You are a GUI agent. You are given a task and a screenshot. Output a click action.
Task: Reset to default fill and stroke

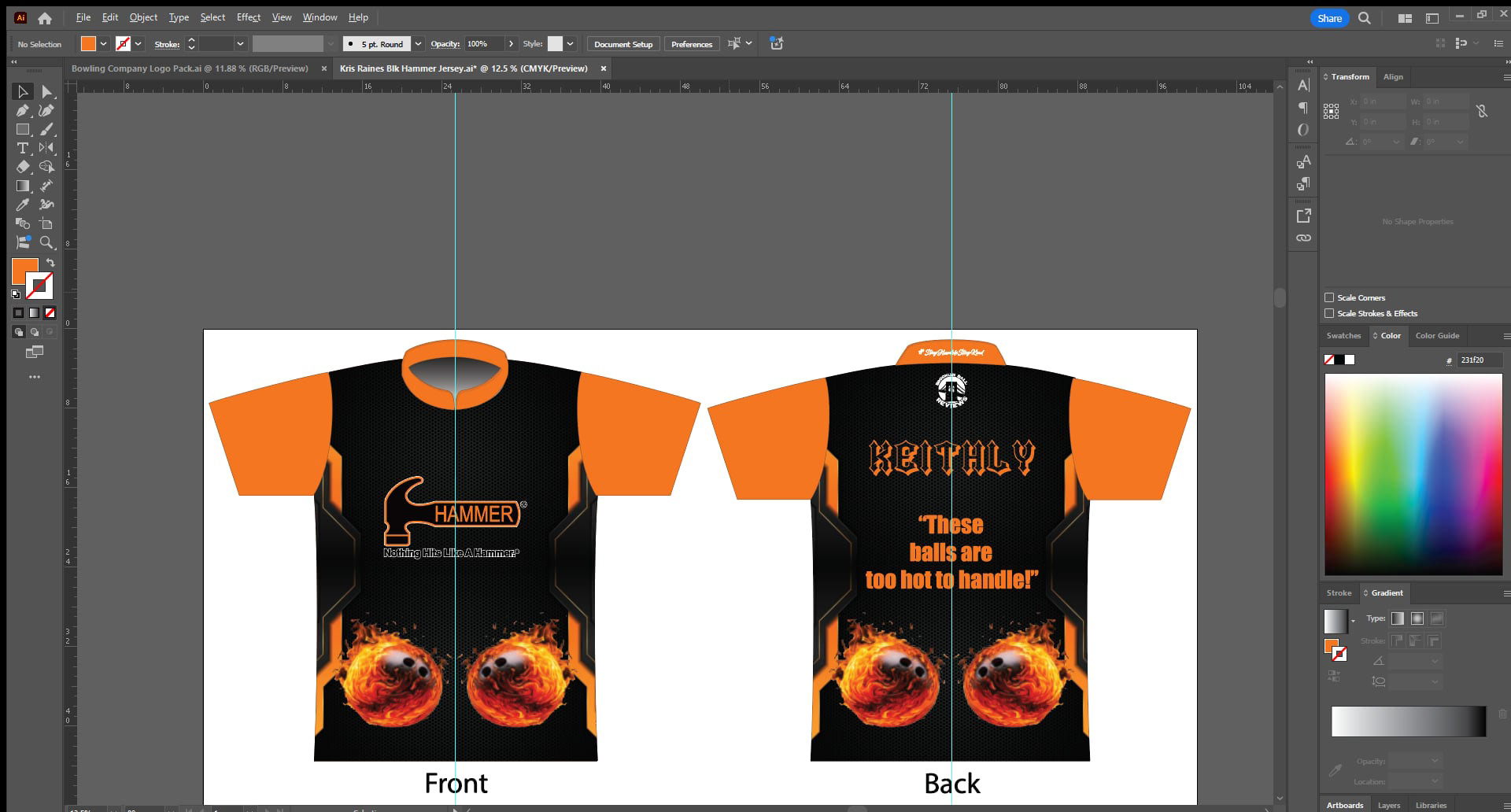(x=16, y=294)
